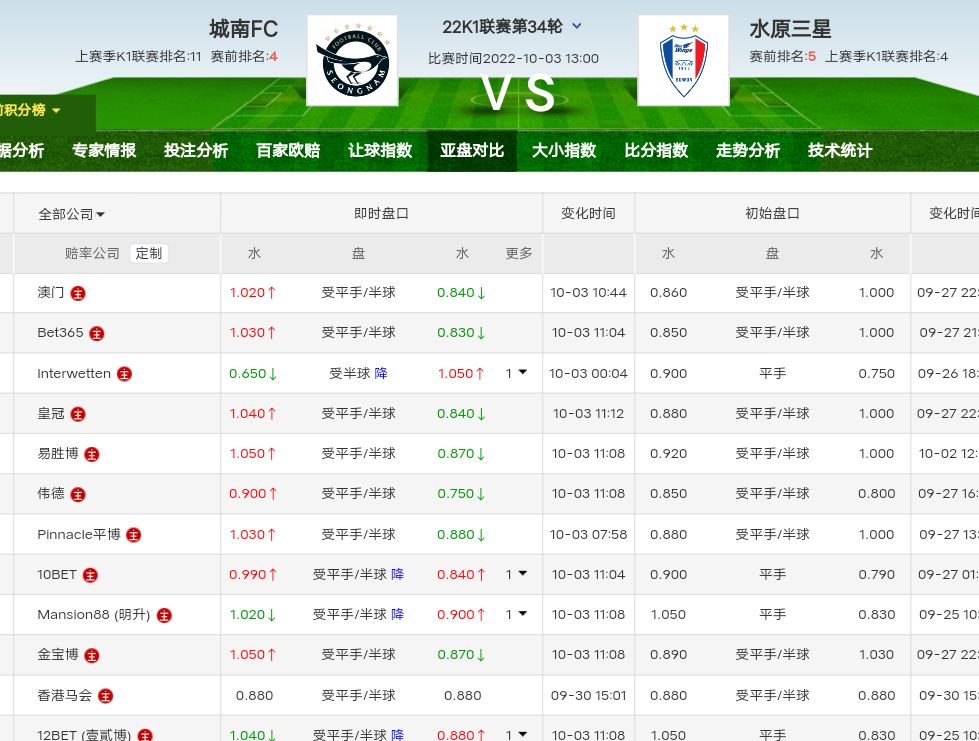Viewport: 979px width, 741px height.
Task: Click red 主 icon beside Bet365
Action: pyautogui.click(x=97, y=333)
